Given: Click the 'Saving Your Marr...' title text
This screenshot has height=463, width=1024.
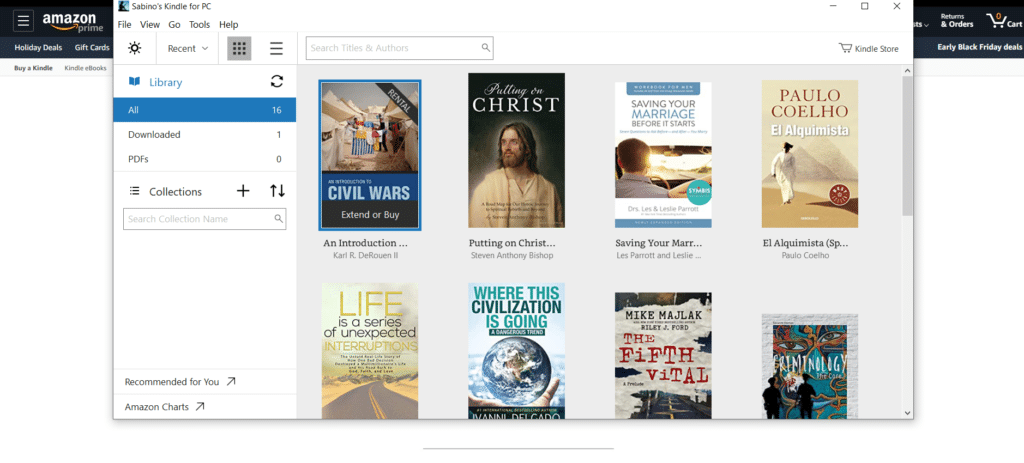Looking at the screenshot, I should coord(658,243).
